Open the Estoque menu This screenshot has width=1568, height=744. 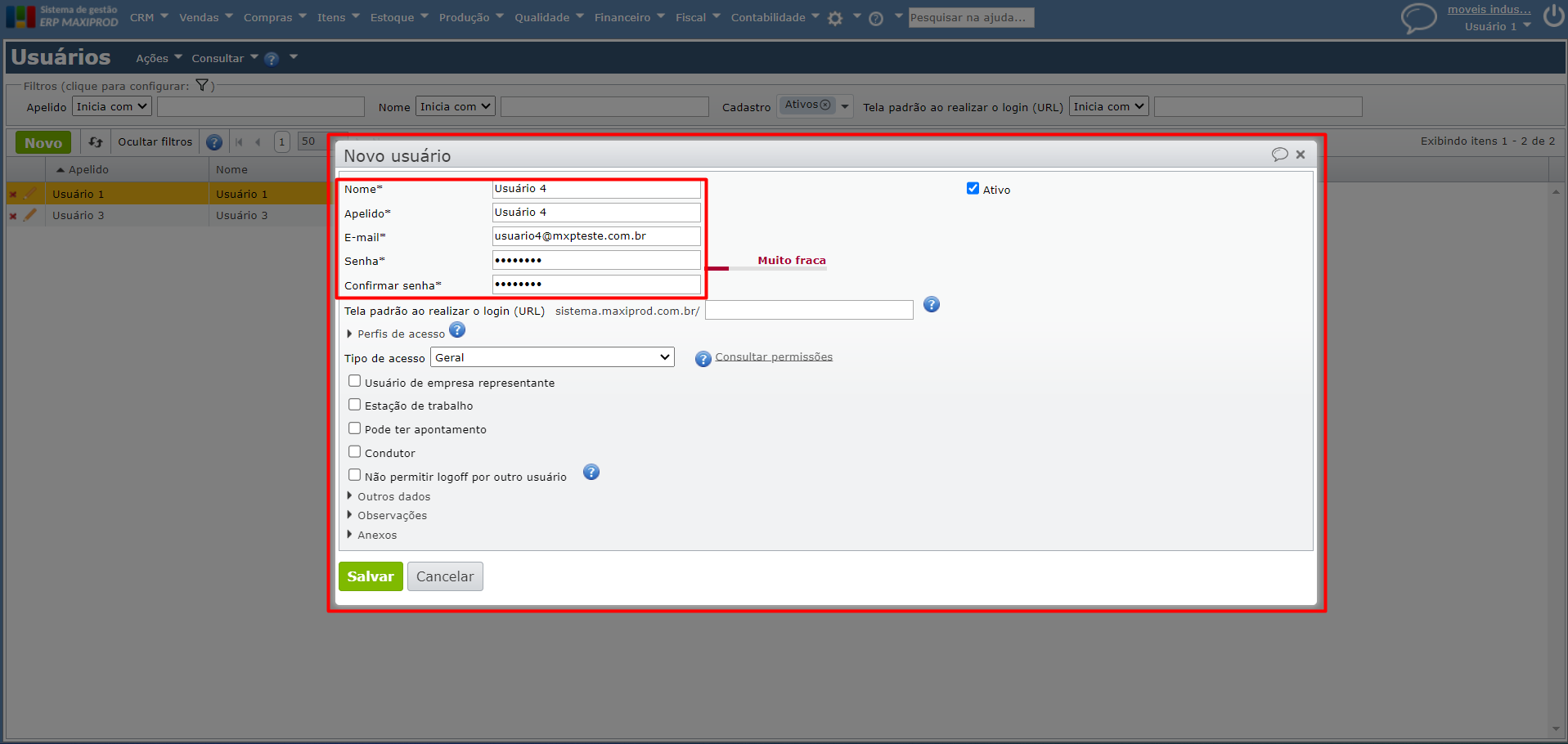point(398,17)
